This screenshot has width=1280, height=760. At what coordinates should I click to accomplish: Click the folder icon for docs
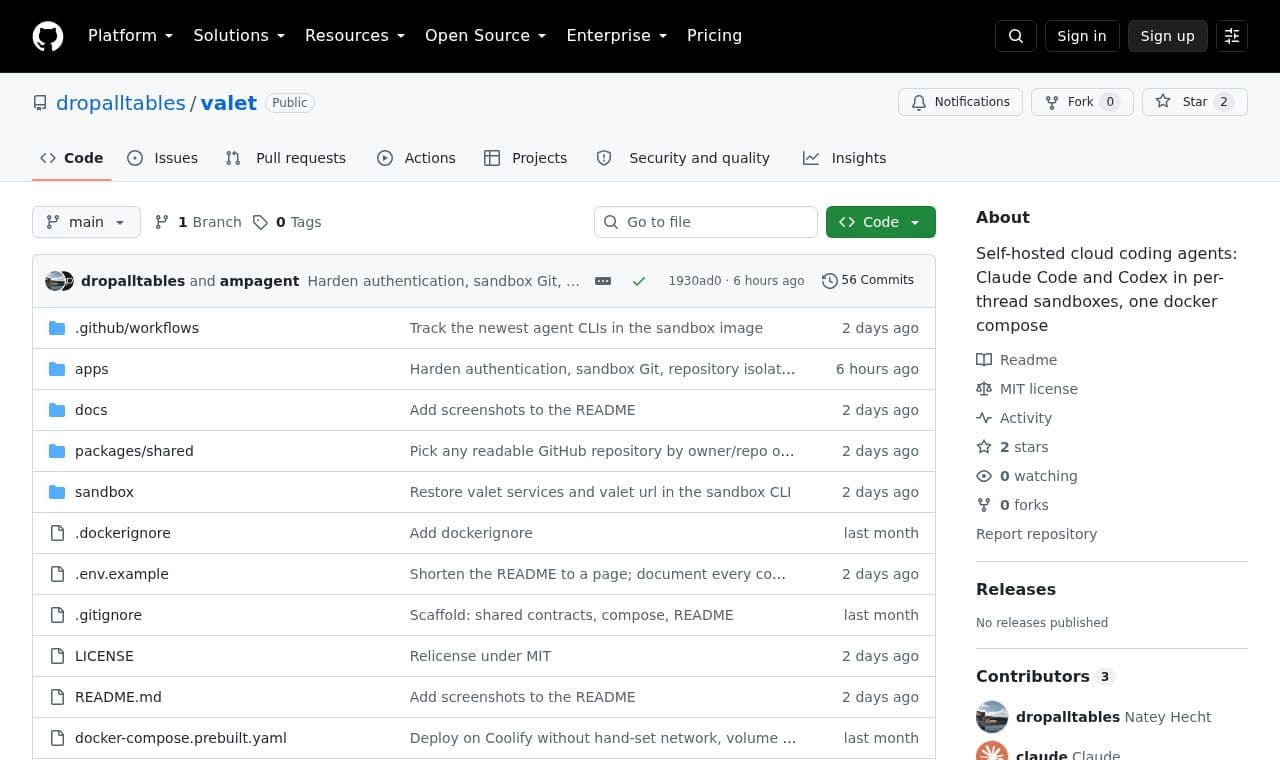[57, 410]
